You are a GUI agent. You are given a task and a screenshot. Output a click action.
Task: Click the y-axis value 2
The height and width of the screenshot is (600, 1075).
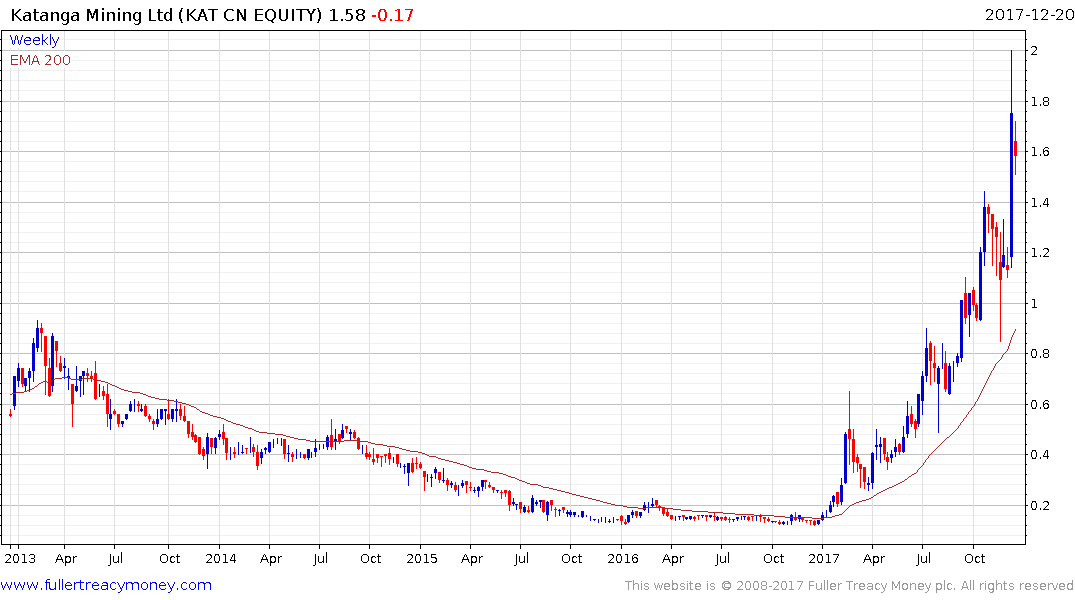(1034, 51)
